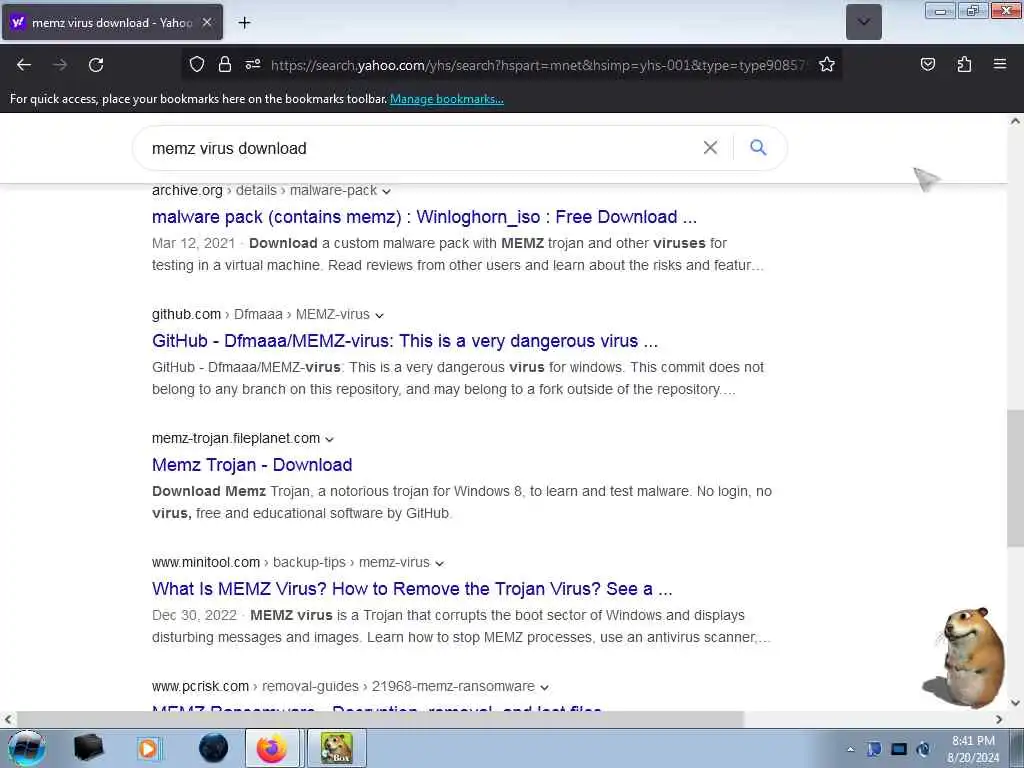Expand options for www.minitool.com result
The width and height of the screenshot is (1024, 768).
click(440, 564)
